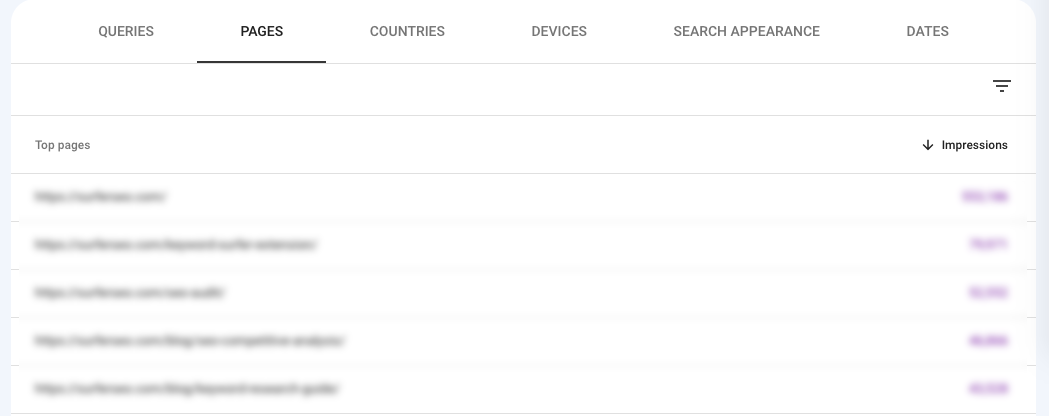Click the Impressions column header
1049x416 pixels.
click(974, 145)
